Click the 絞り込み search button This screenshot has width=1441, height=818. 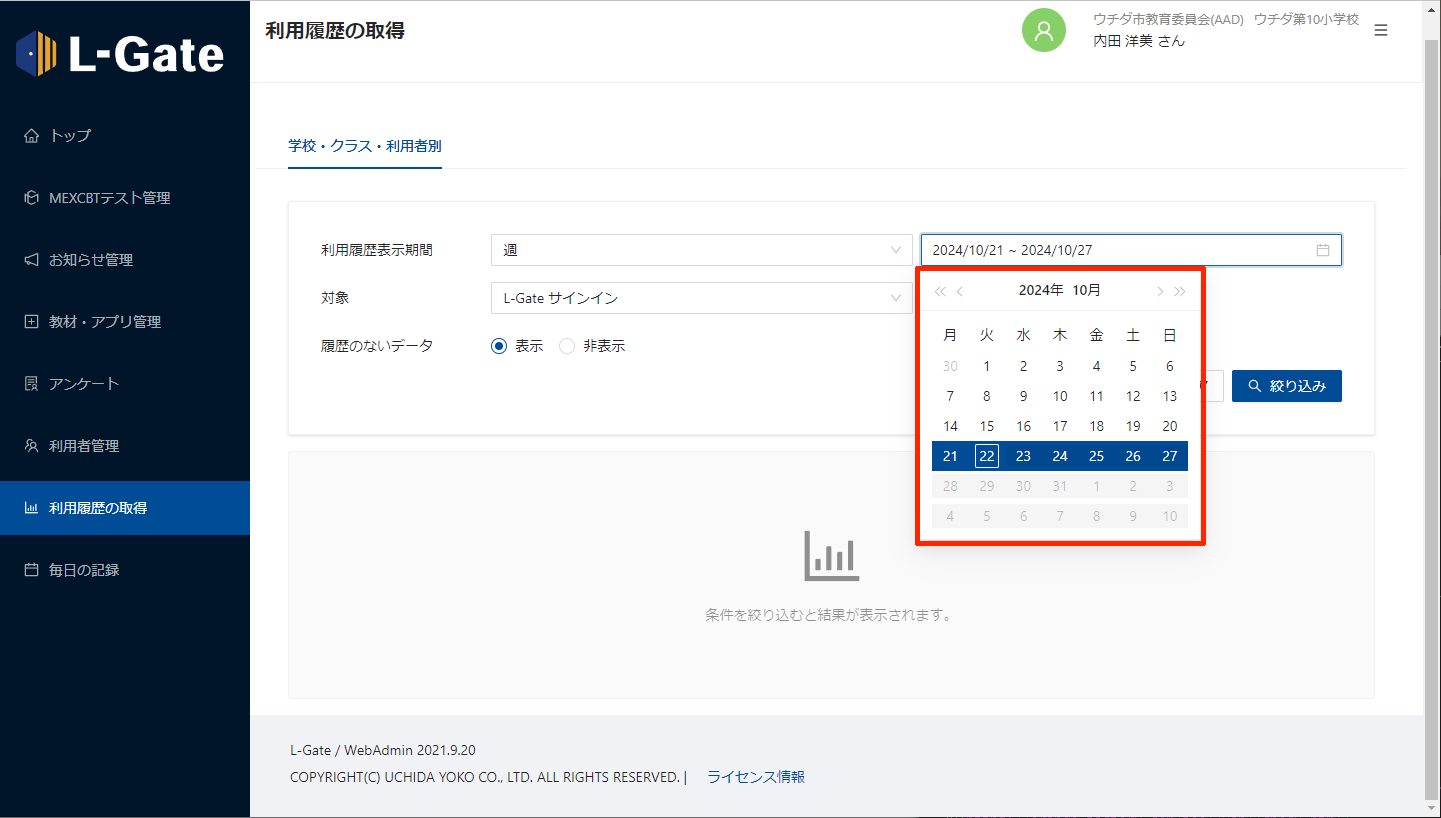1286,386
